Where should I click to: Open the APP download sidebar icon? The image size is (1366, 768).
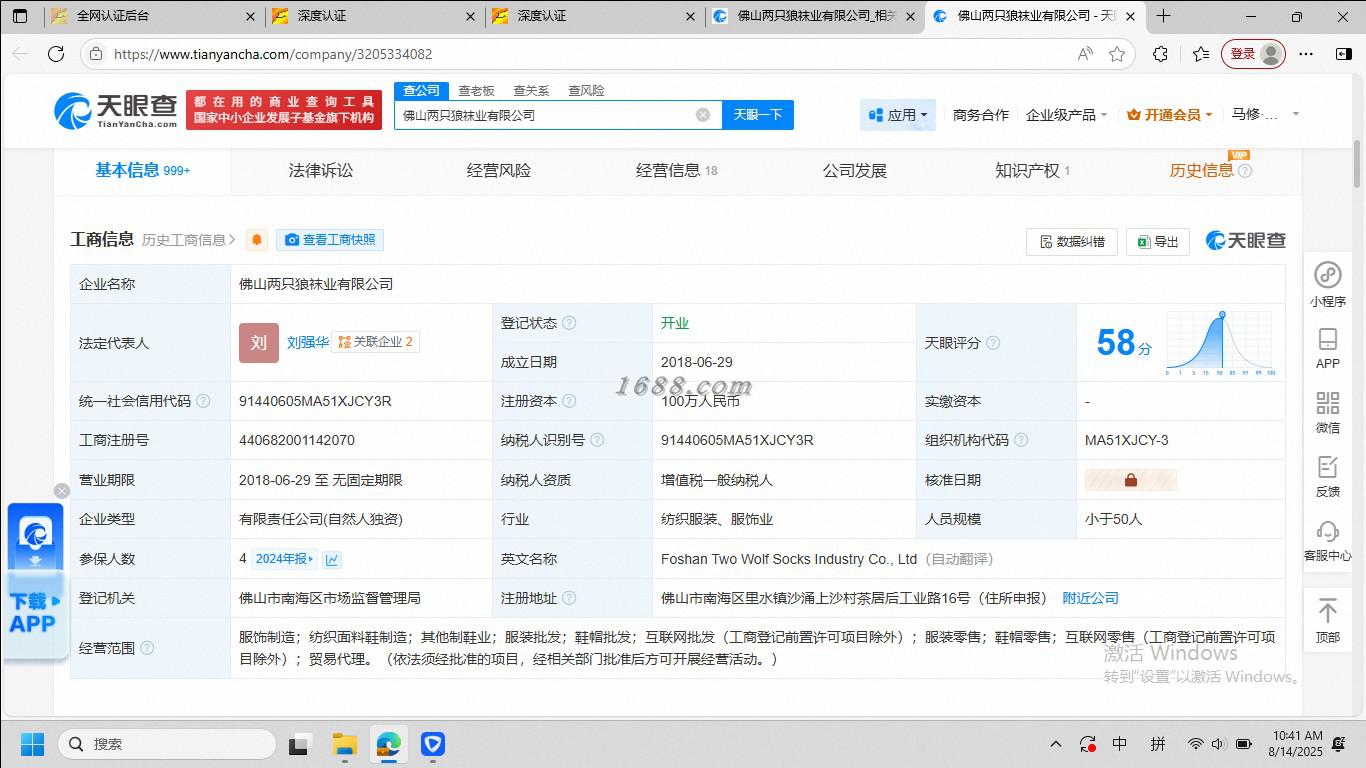pyautogui.click(x=1328, y=349)
